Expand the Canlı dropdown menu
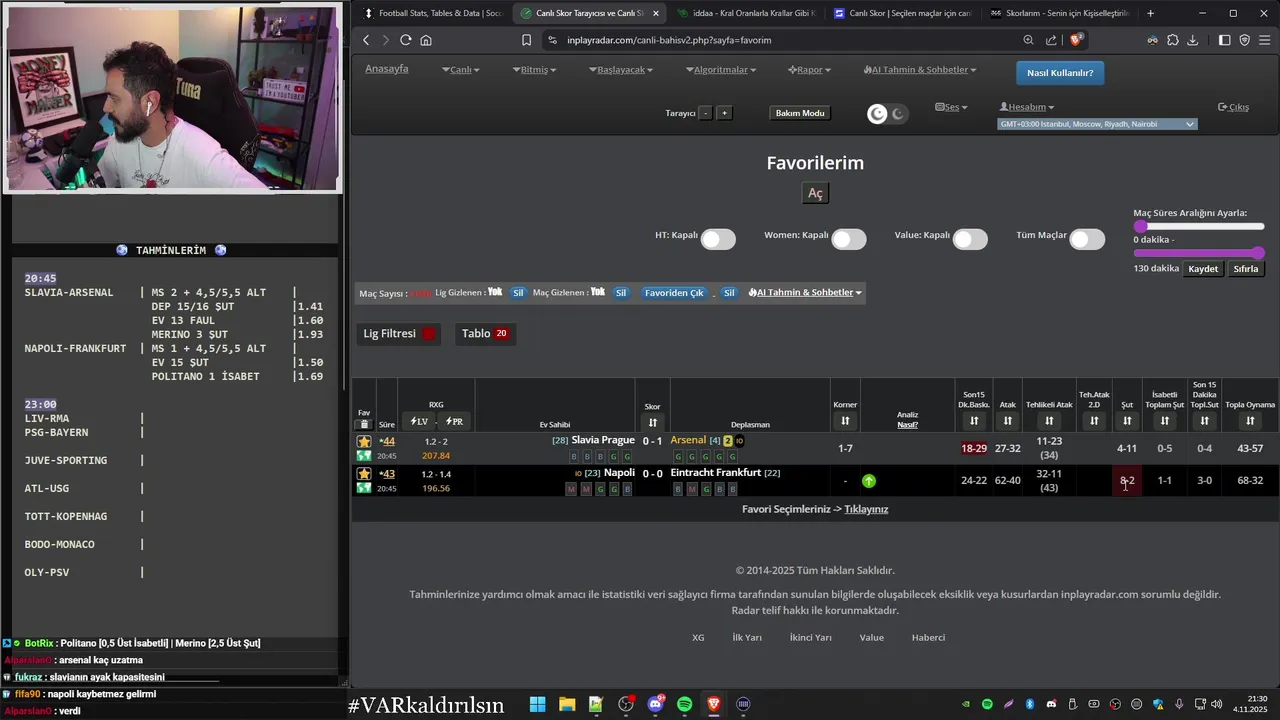This screenshot has width=1280, height=720. click(461, 70)
